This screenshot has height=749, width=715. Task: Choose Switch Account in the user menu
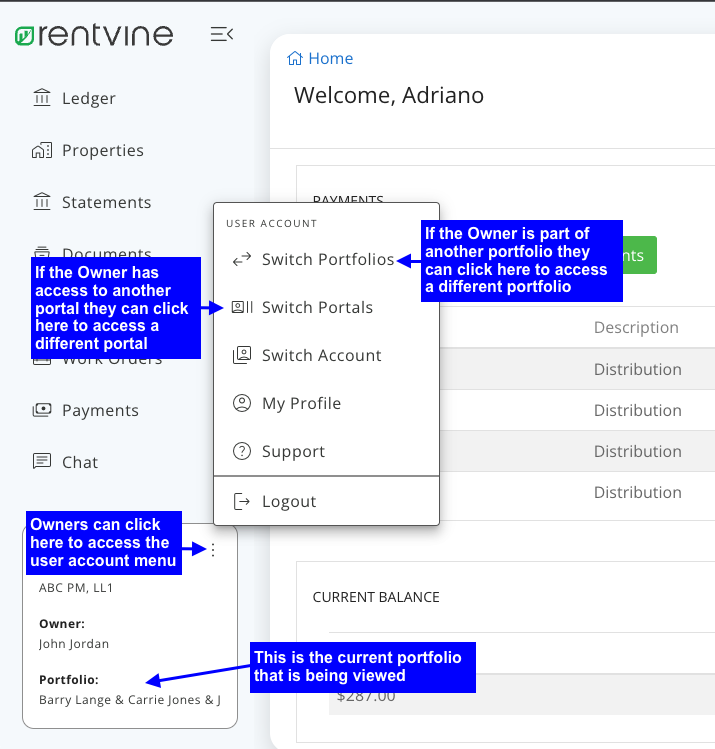pyautogui.click(x=321, y=356)
